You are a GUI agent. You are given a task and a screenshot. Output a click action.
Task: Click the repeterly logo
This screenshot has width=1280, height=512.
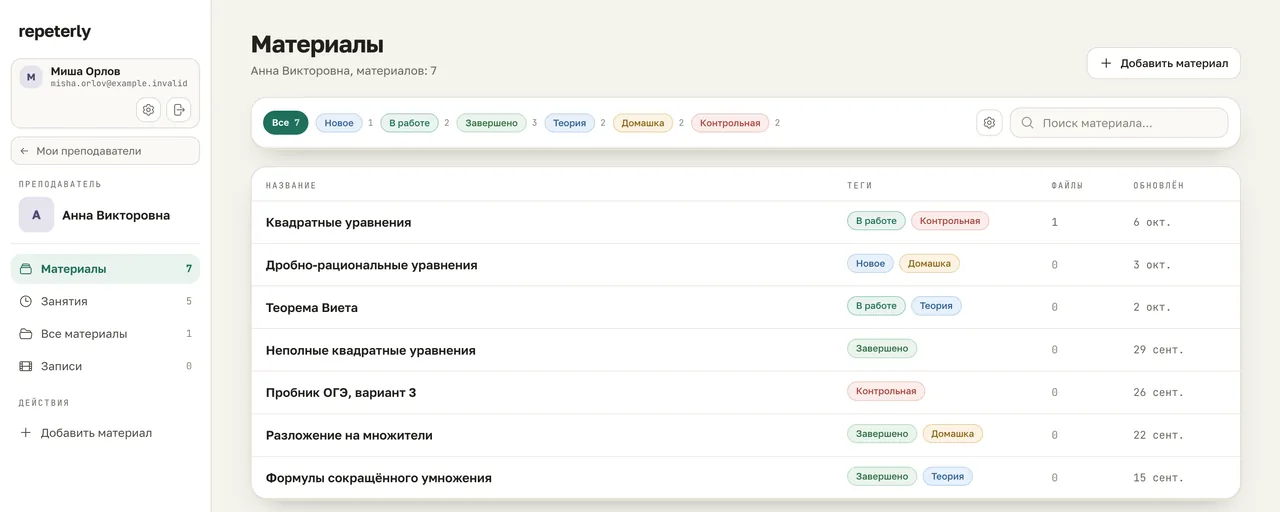(55, 32)
